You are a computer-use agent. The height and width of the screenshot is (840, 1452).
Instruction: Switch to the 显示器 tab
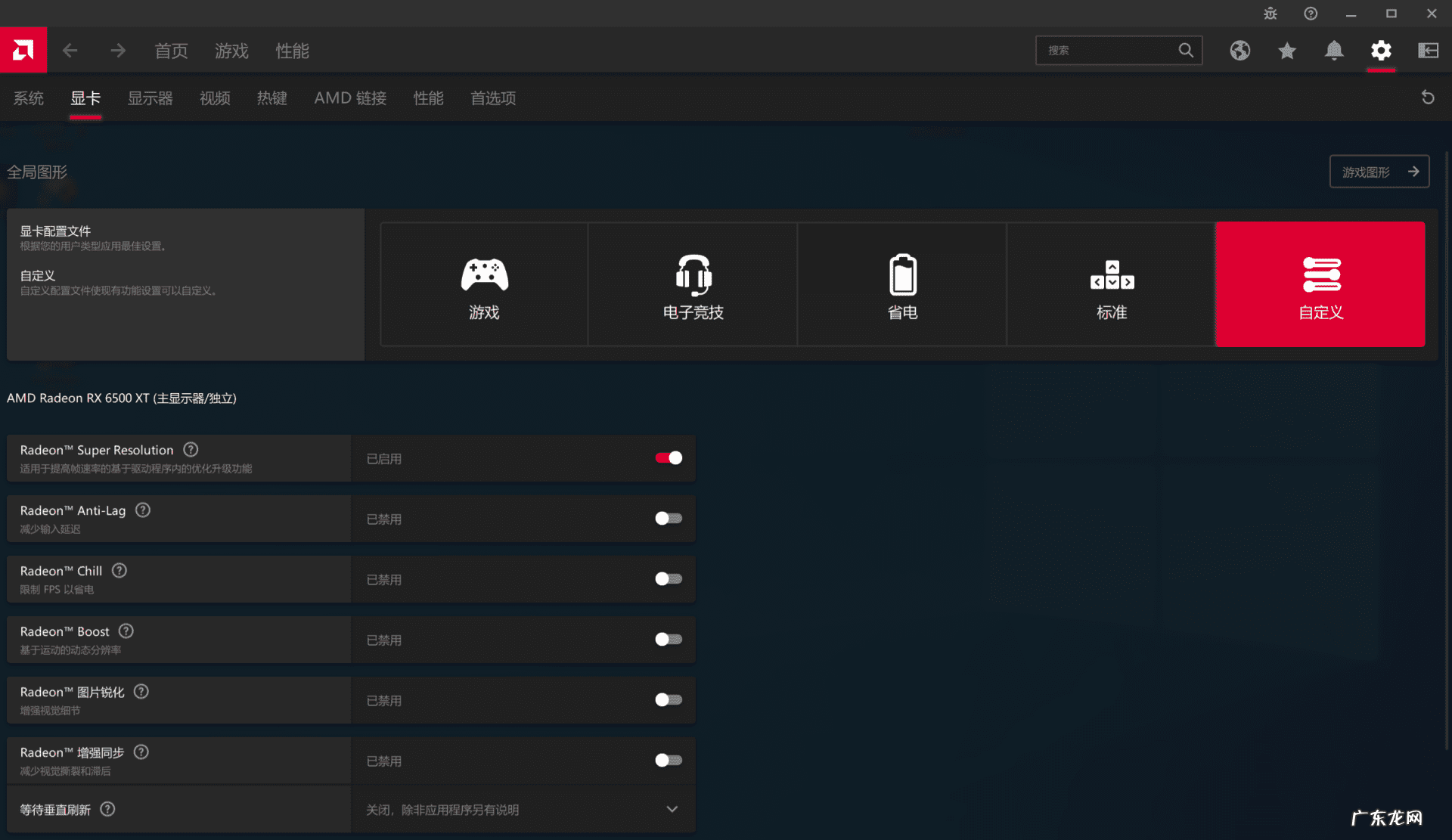[x=150, y=98]
